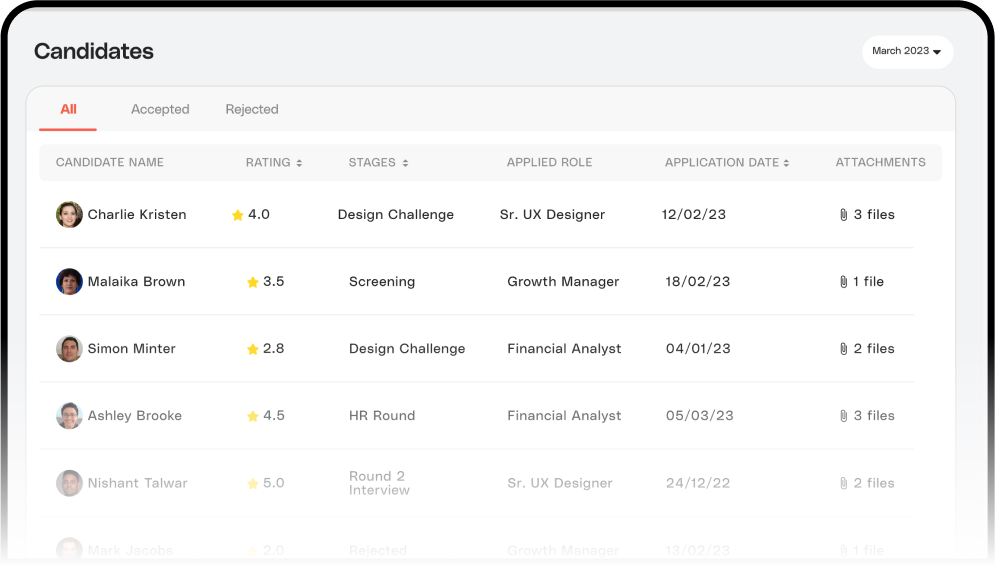Switch to the Rejected tab
This screenshot has height=567, width=995.
tap(252, 110)
